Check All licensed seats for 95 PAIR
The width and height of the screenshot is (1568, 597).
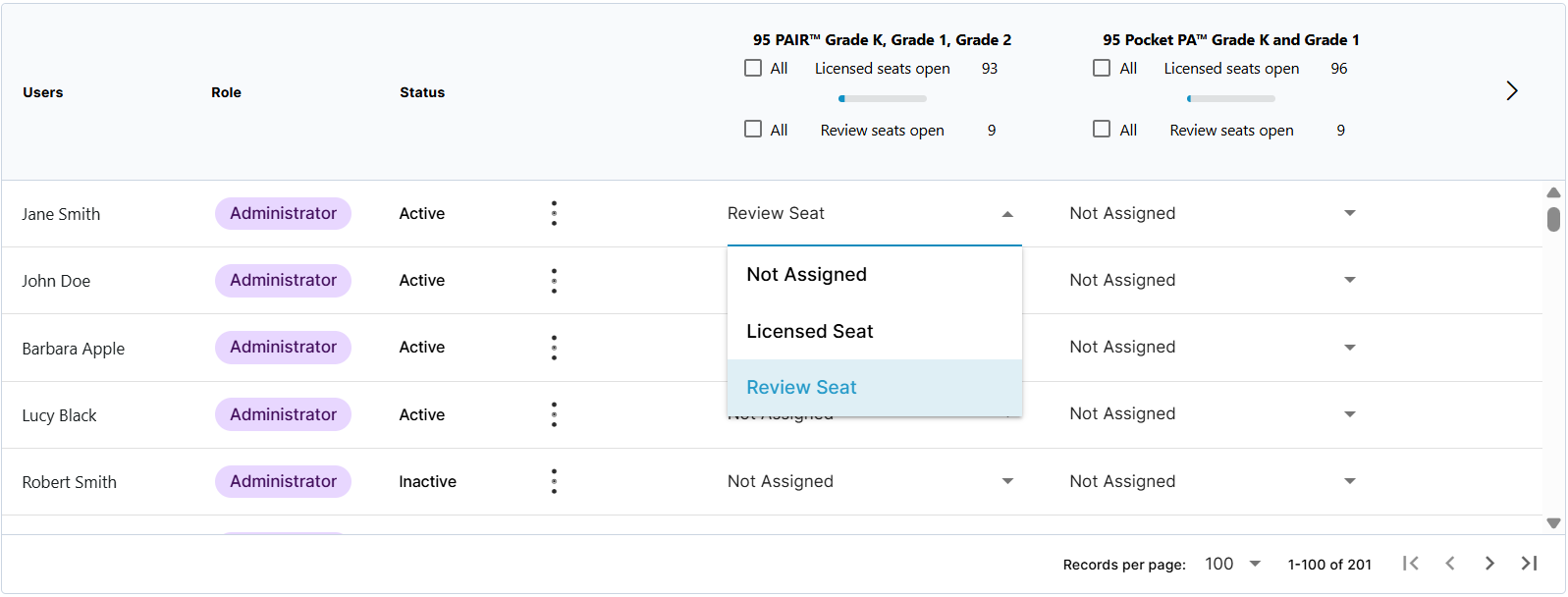[x=753, y=69]
